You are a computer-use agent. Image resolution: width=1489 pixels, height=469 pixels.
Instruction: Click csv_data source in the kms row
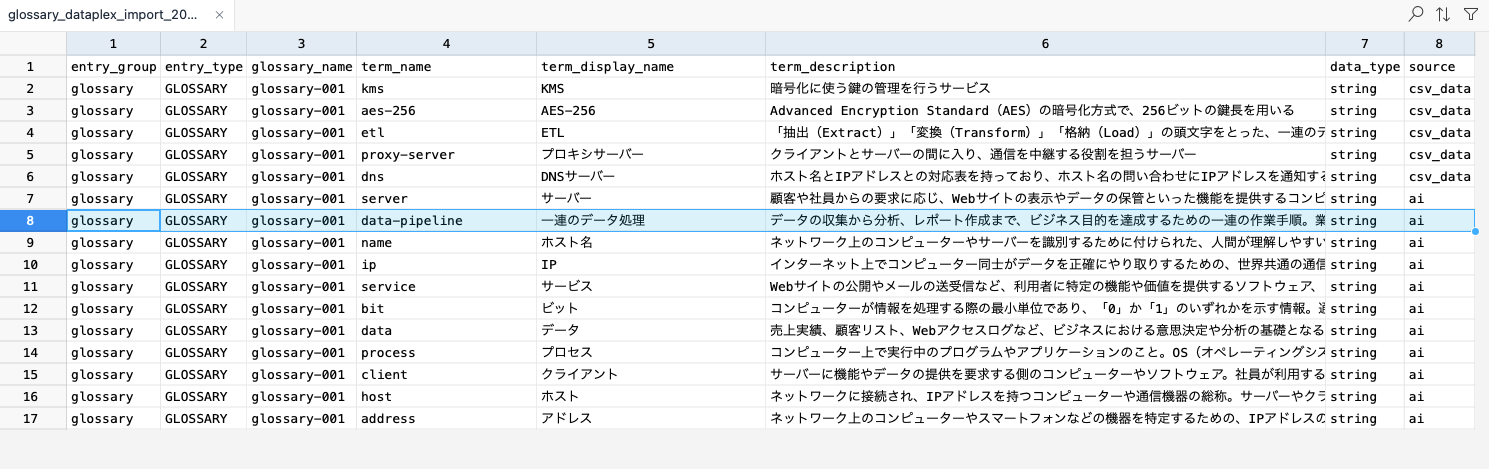pos(1439,89)
